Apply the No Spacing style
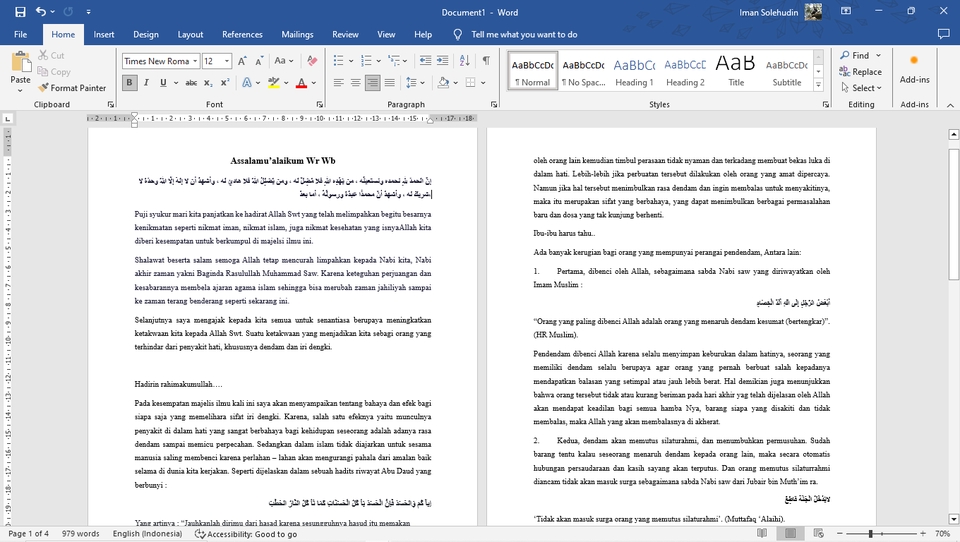Screen dimensions: 960x542 [x=583, y=71]
